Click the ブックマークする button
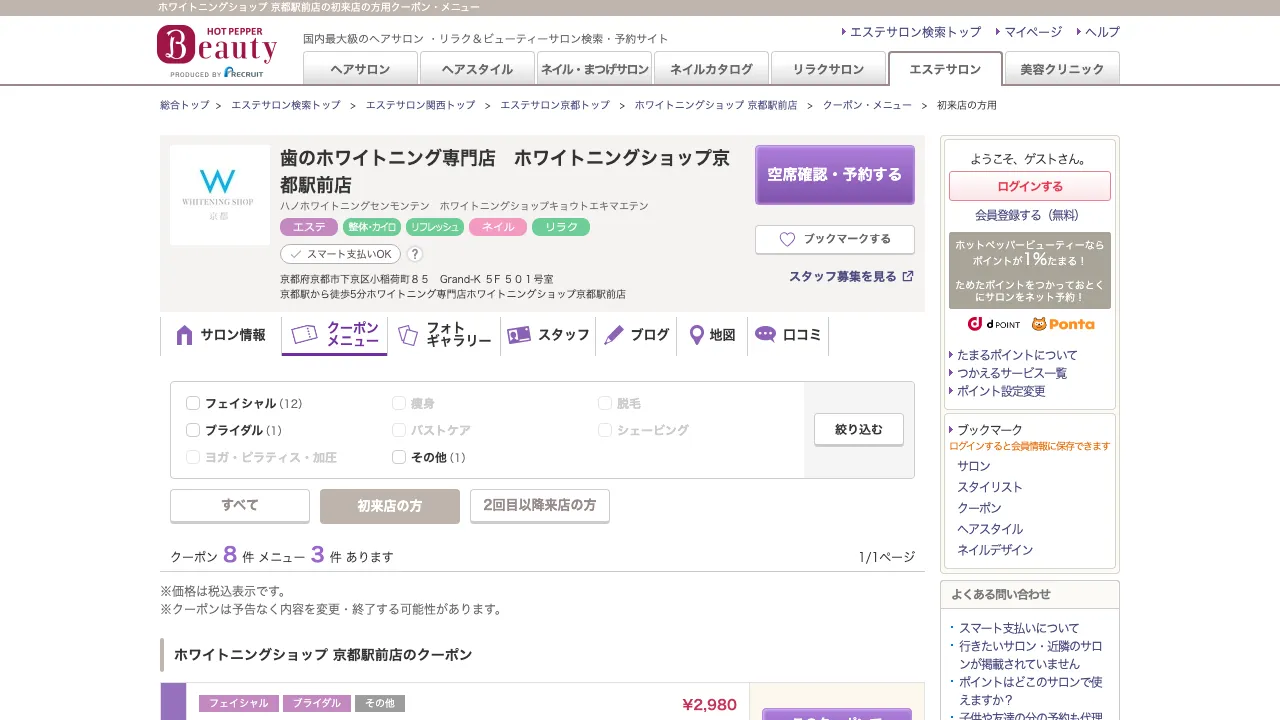1280x720 pixels. (835, 240)
